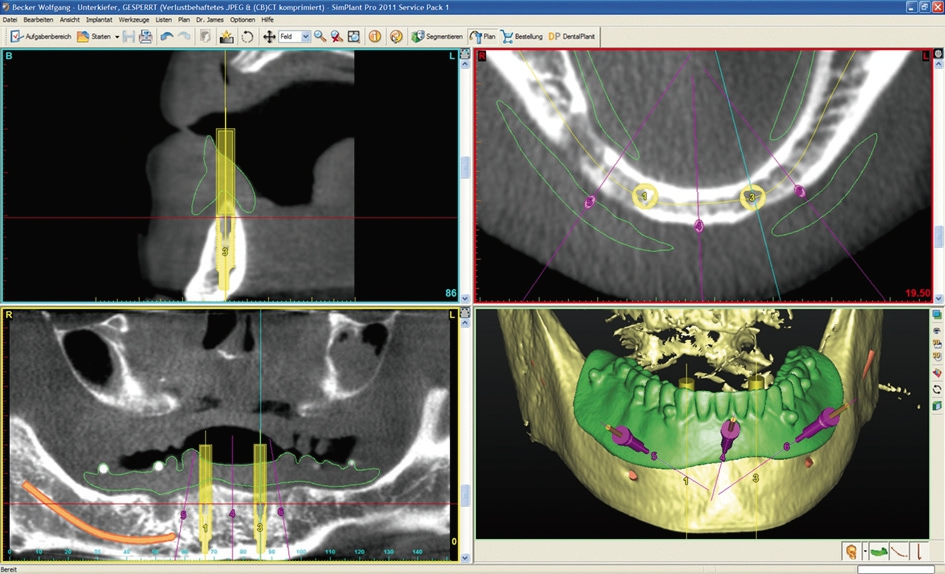Undo the last action with the blue arrow
945x574 pixels.
tap(167, 37)
